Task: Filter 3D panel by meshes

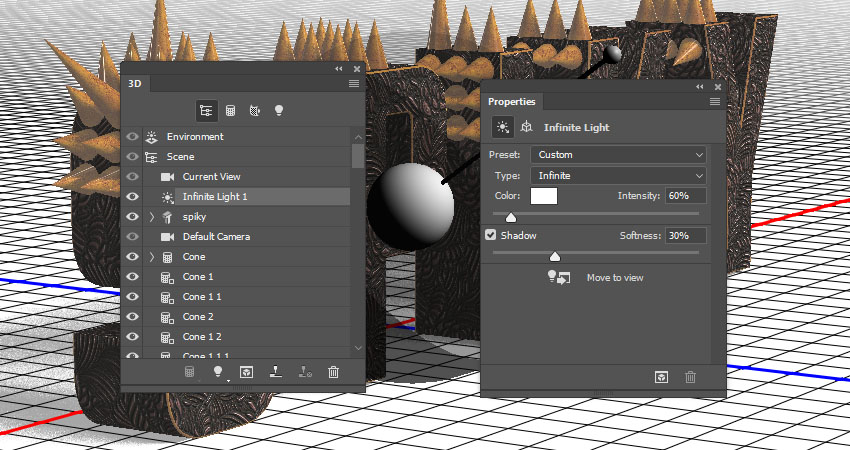Action: pos(230,111)
